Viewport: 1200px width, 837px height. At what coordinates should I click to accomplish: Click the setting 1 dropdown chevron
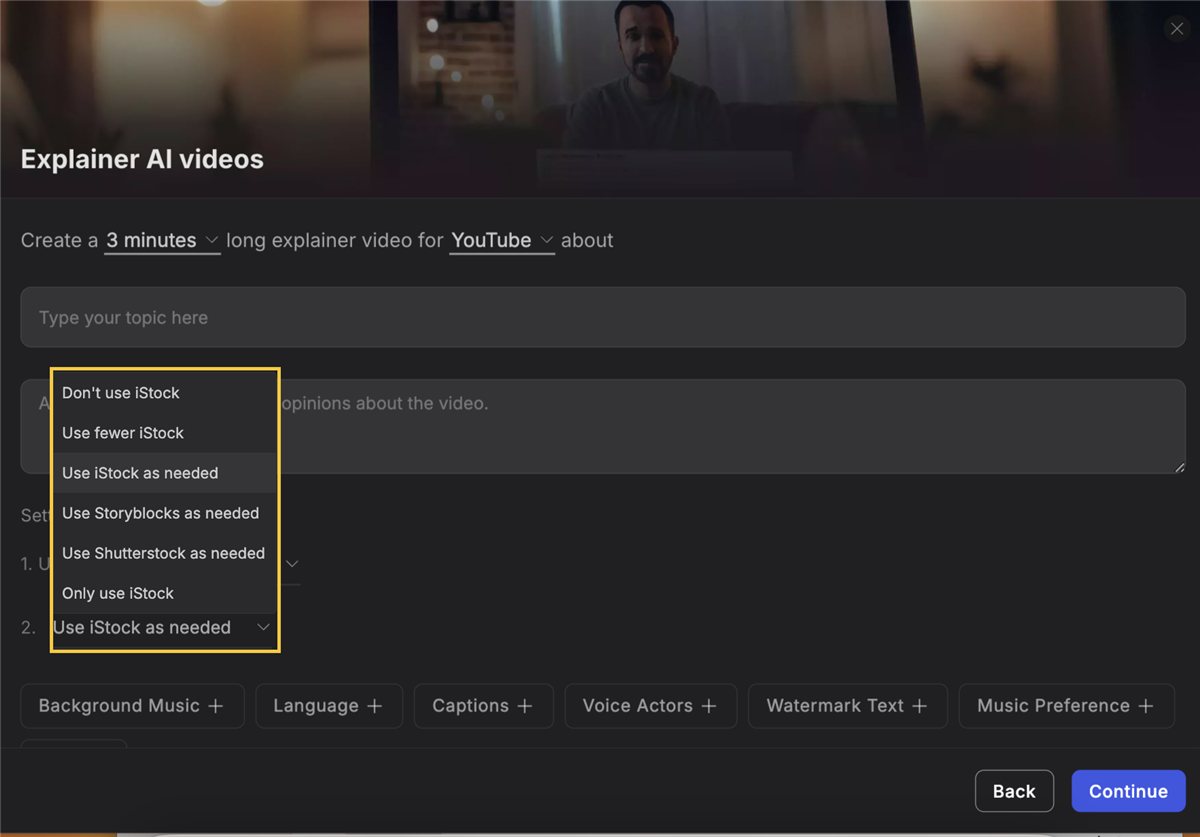coord(291,564)
